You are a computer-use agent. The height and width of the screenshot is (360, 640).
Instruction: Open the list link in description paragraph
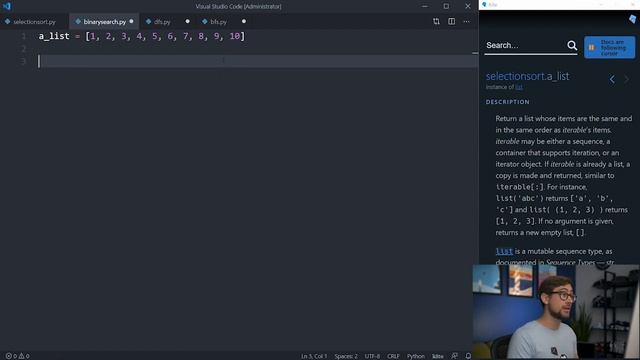[x=504, y=251]
